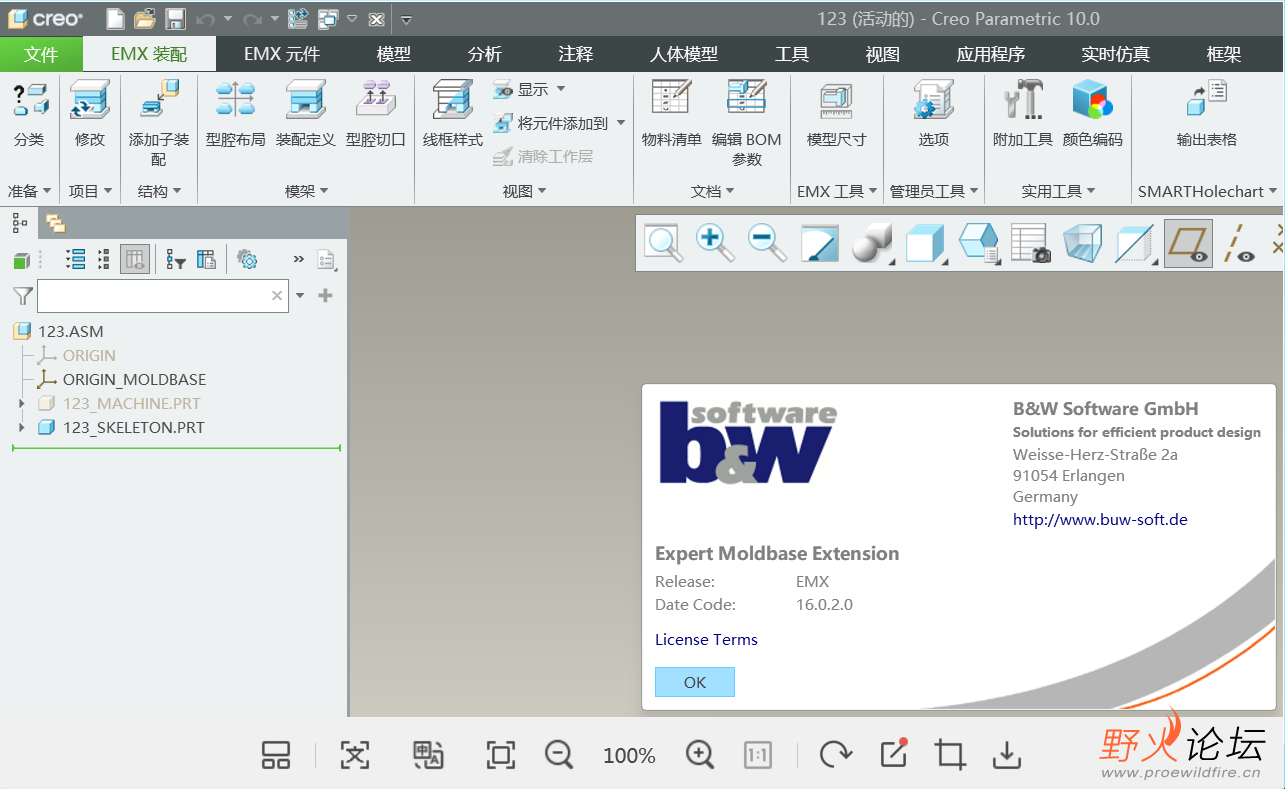This screenshot has height=789, width=1285.
Task: Click the tree filters icon
Action: tap(176, 260)
